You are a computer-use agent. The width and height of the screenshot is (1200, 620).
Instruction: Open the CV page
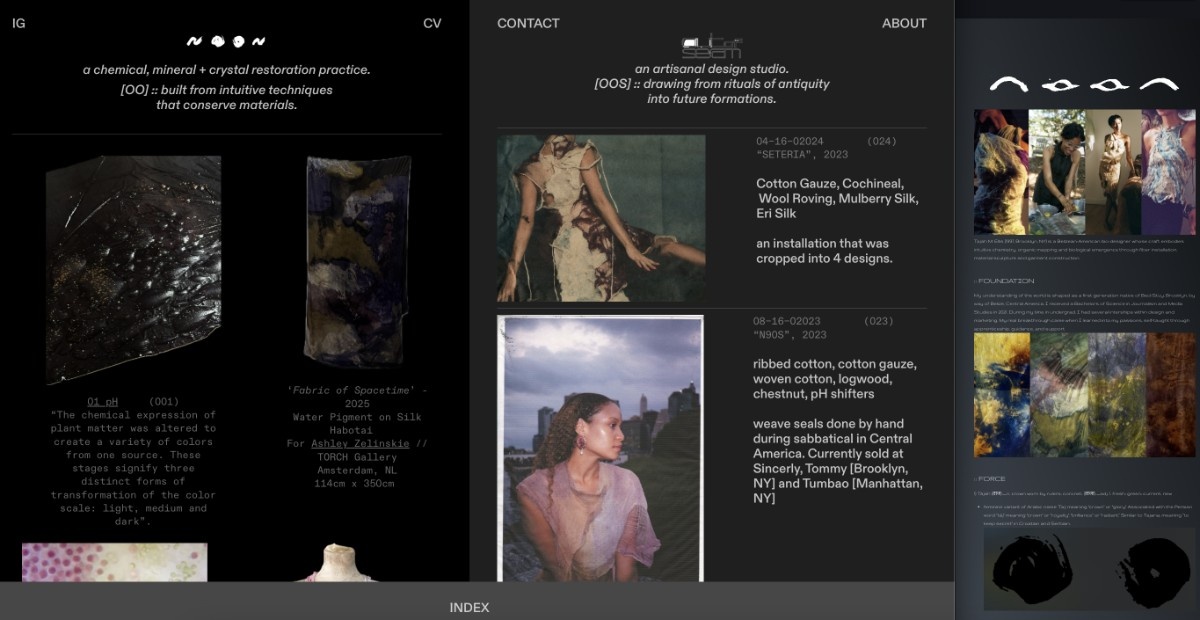coord(432,23)
